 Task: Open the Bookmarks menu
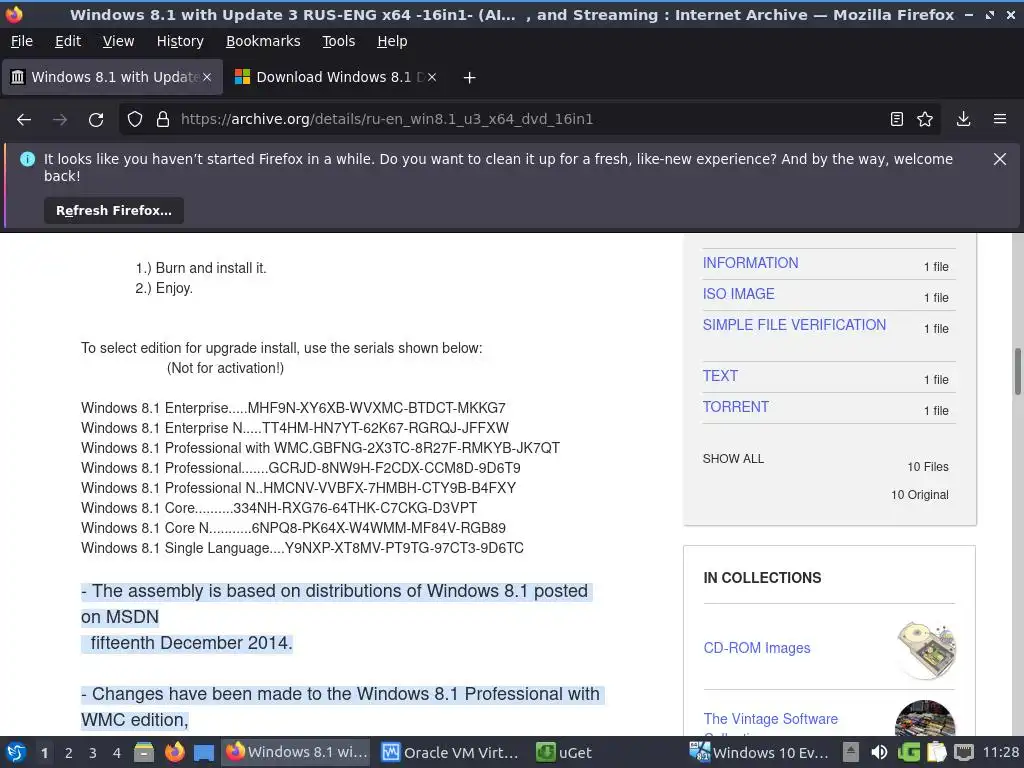click(263, 41)
